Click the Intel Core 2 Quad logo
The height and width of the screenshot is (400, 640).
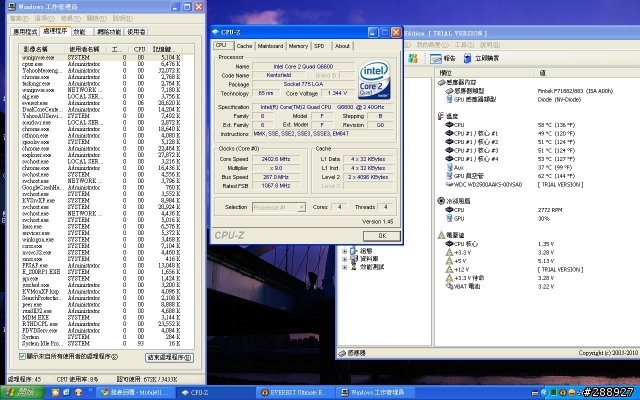pos(374,80)
